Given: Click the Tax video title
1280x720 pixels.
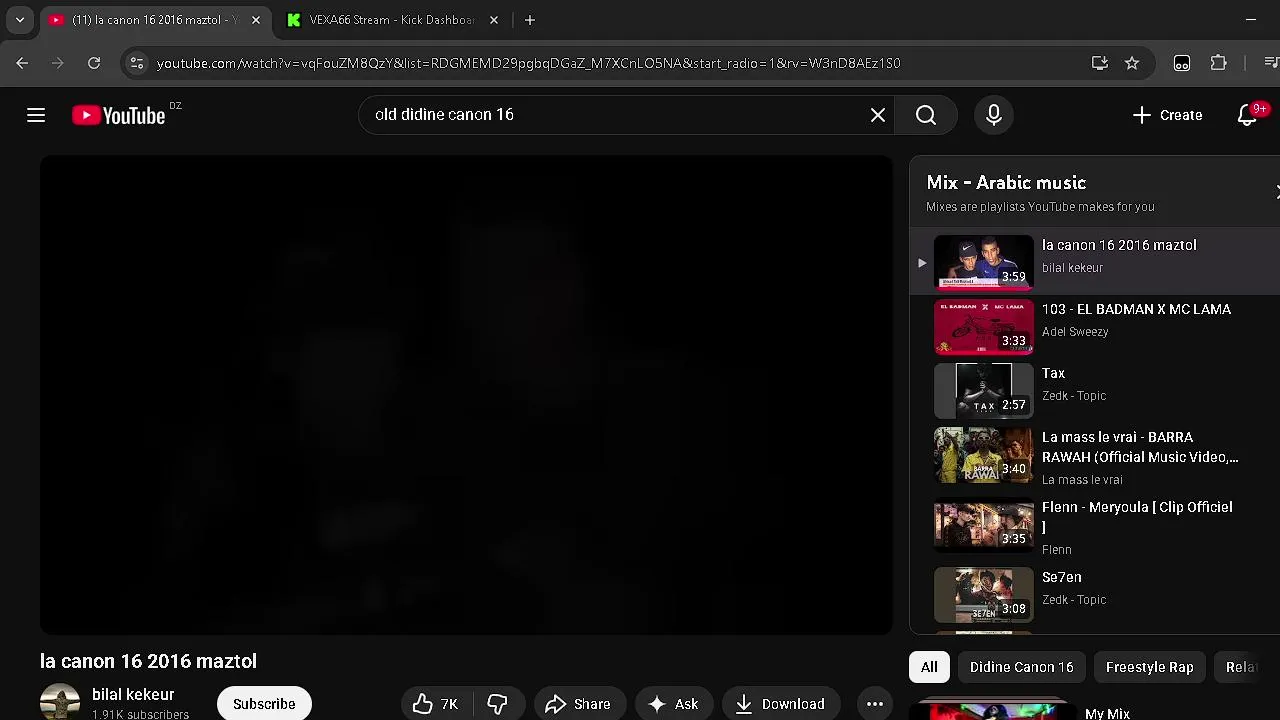Looking at the screenshot, I should coord(1053,373).
